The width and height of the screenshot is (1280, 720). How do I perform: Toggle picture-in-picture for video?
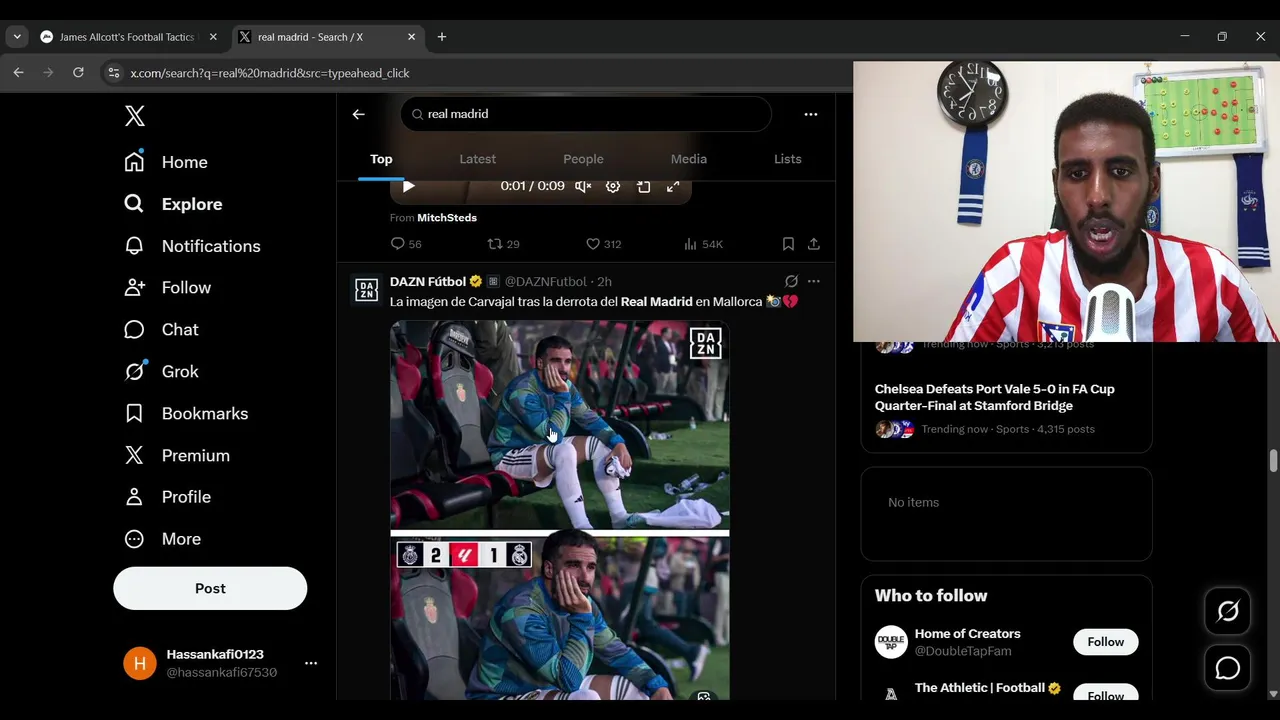pyautogui.click(x=644, y=186)
